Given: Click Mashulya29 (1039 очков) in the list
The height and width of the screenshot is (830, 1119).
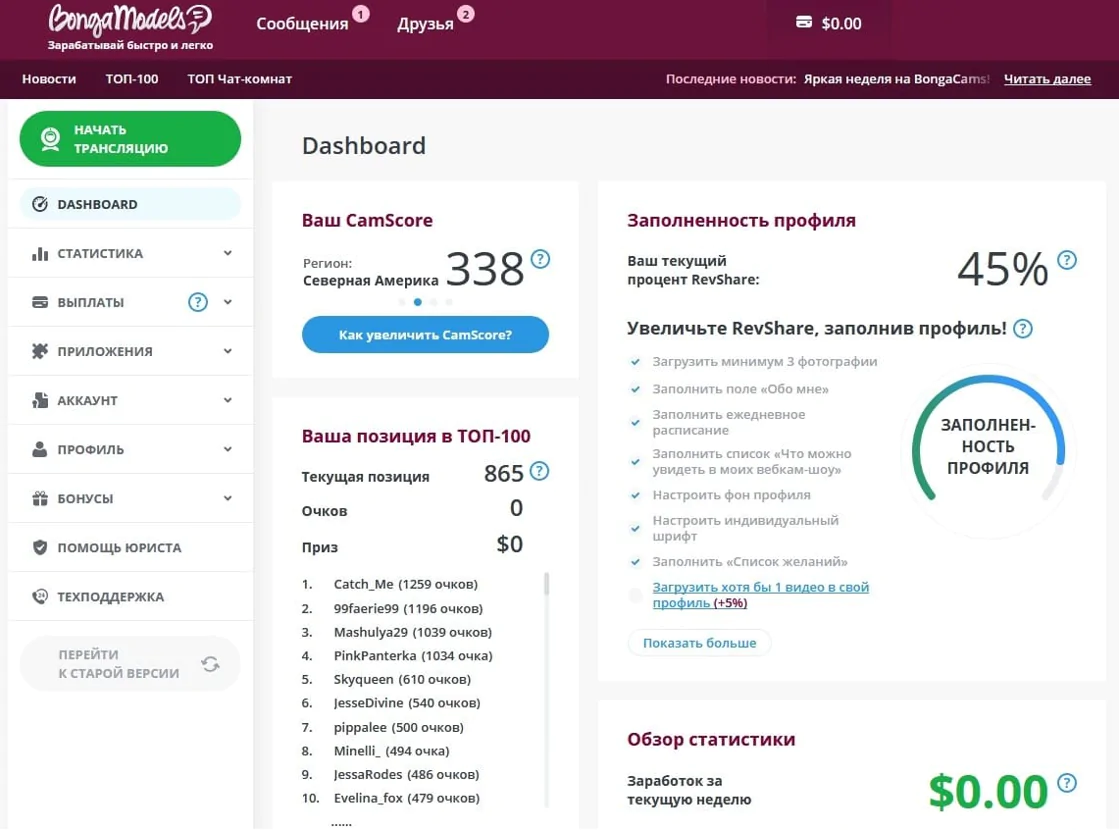Looking at the screenshot, I should pos(412,632).
